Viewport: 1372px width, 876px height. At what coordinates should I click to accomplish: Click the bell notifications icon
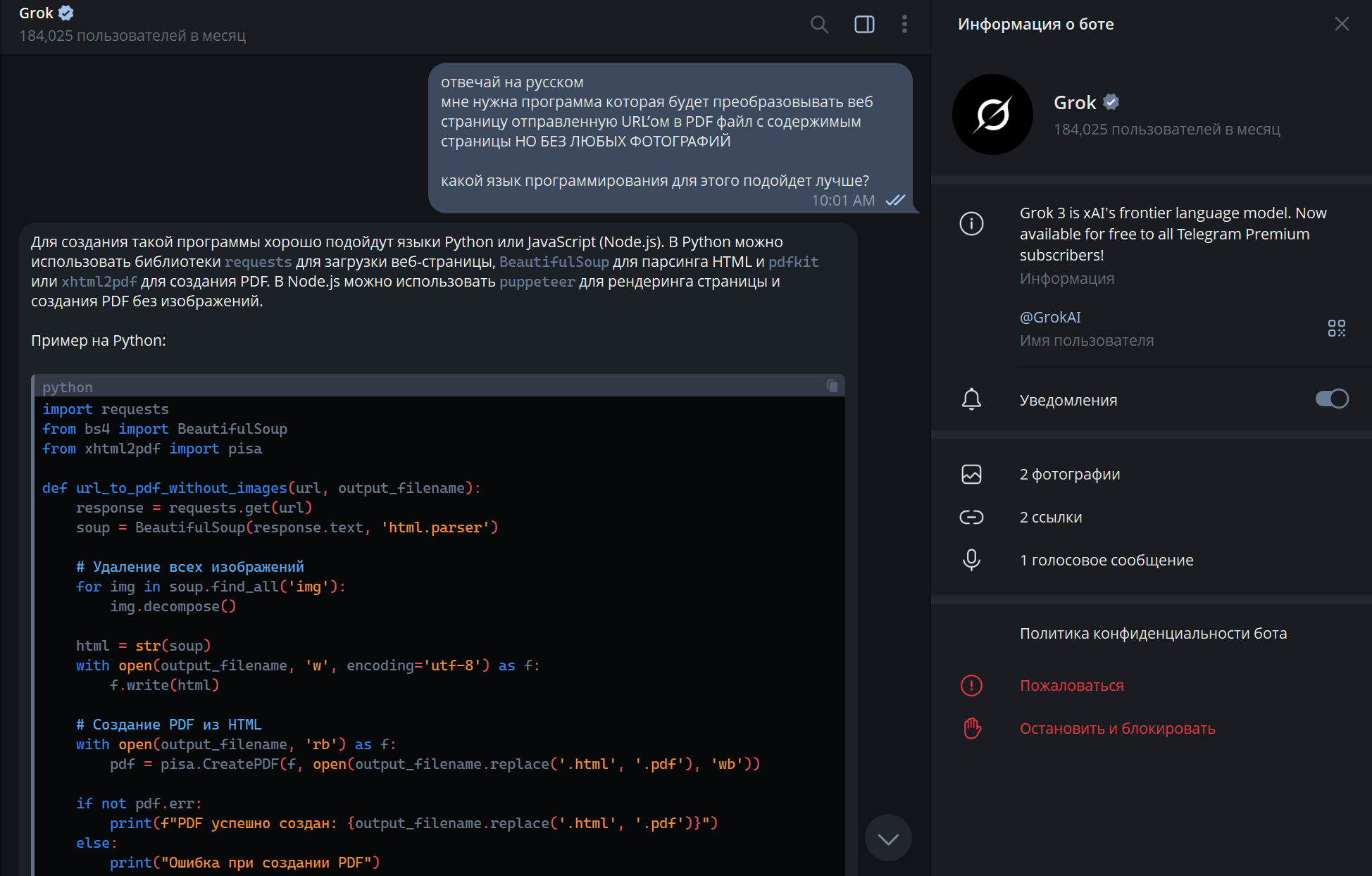(971, 399)
